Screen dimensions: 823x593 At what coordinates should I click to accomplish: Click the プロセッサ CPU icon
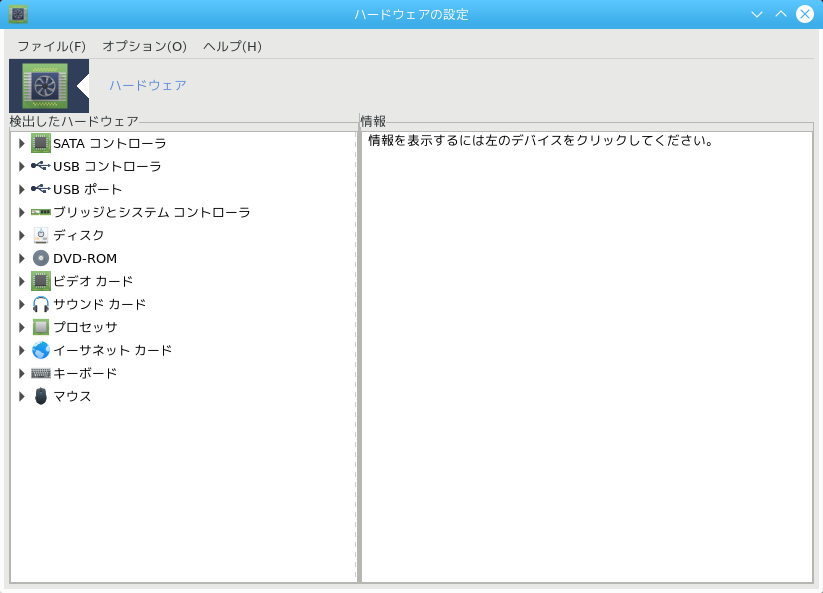tap(41, 327)
